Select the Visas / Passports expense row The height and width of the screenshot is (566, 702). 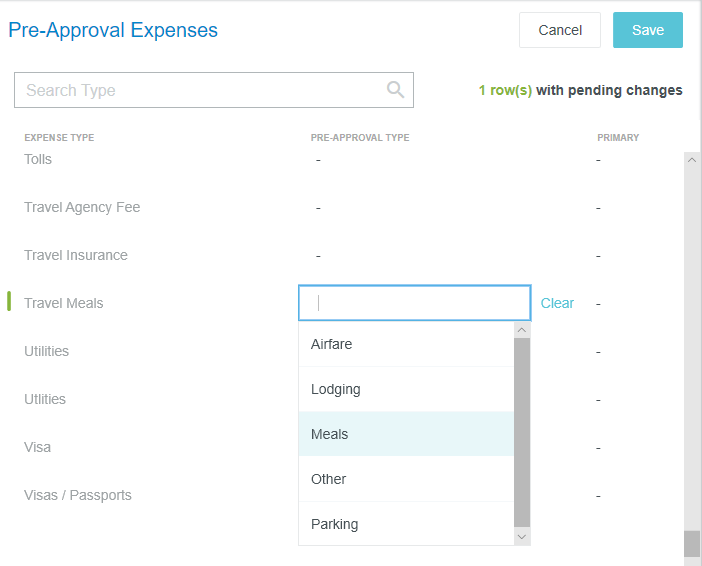click(77, 495)
